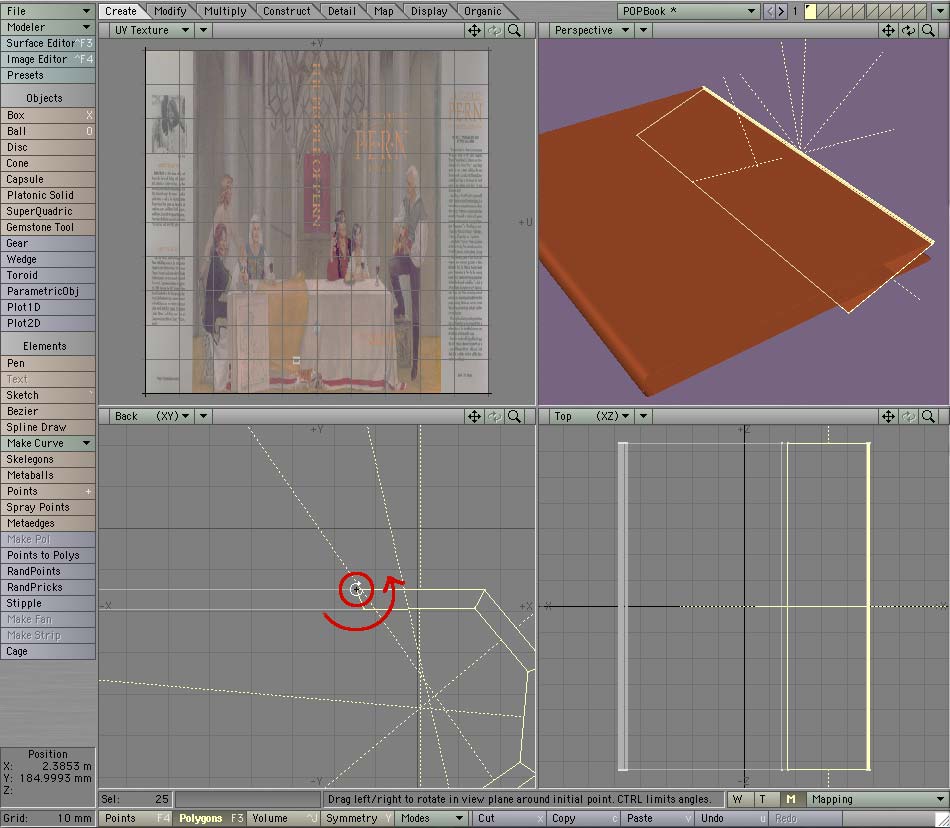Image resolution: width=950 pixels, height=828 pixels.
Task: Click the Copy button
Action: pos(582,818)
